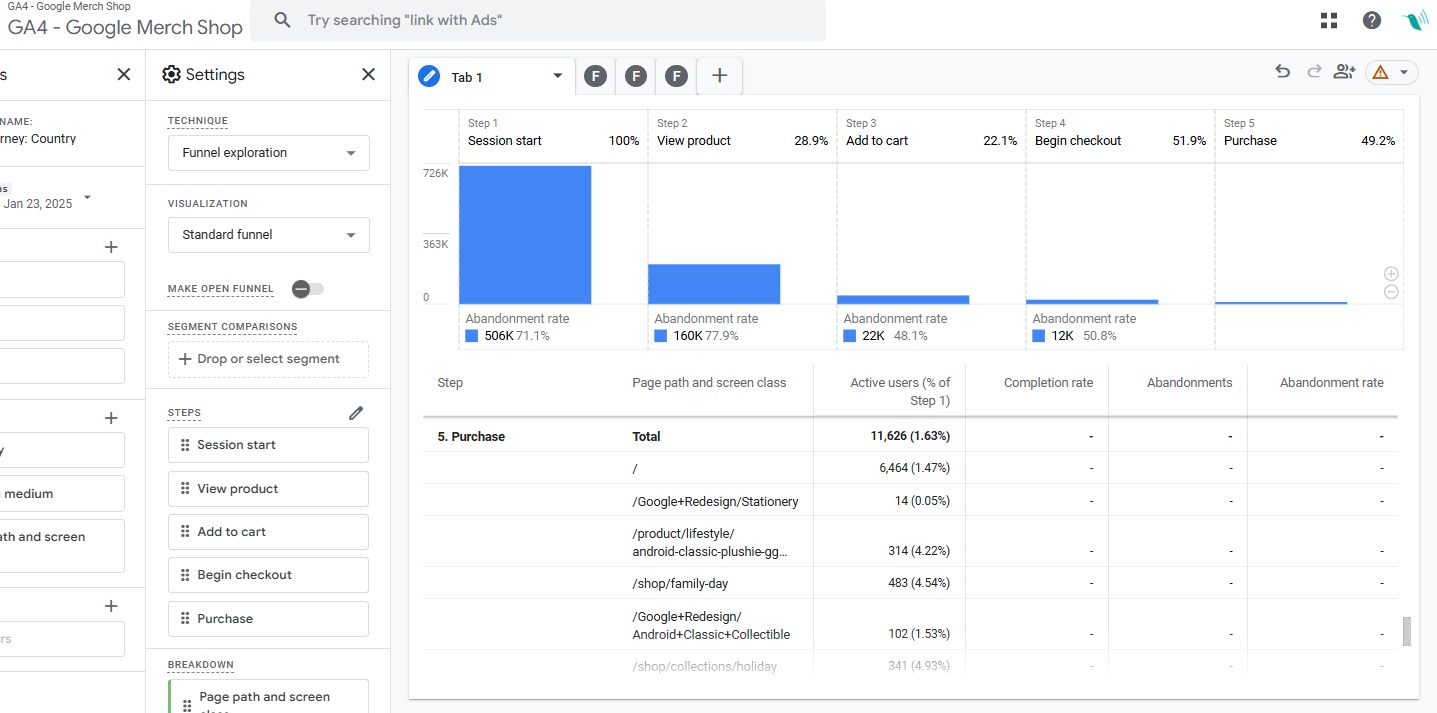Click the Tab 1 pencil icon
The height and width of the screenshot is (713, 1437).
pyautogui.click(x=429, y=76)
